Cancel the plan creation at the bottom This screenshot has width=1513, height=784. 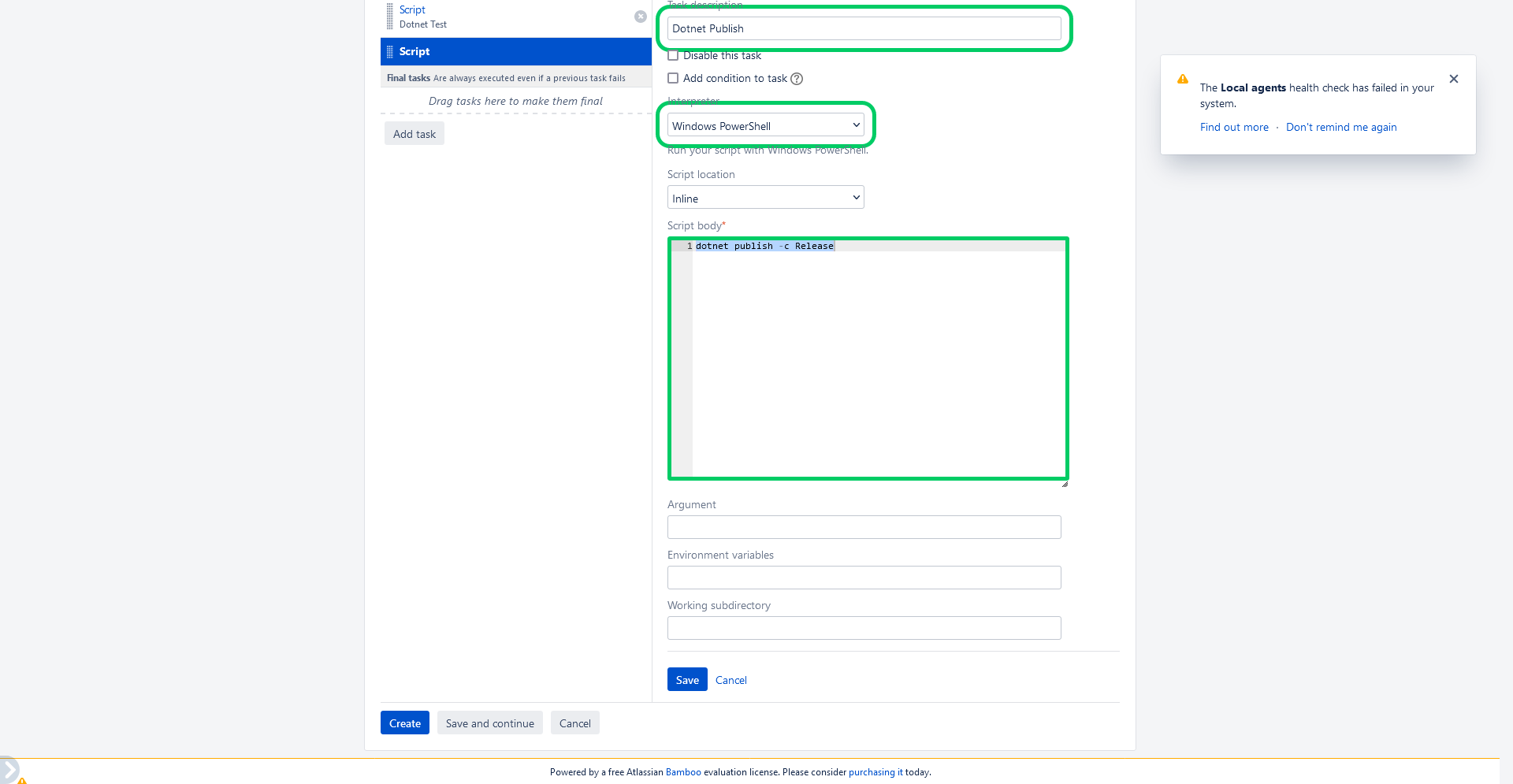[575, 723]
